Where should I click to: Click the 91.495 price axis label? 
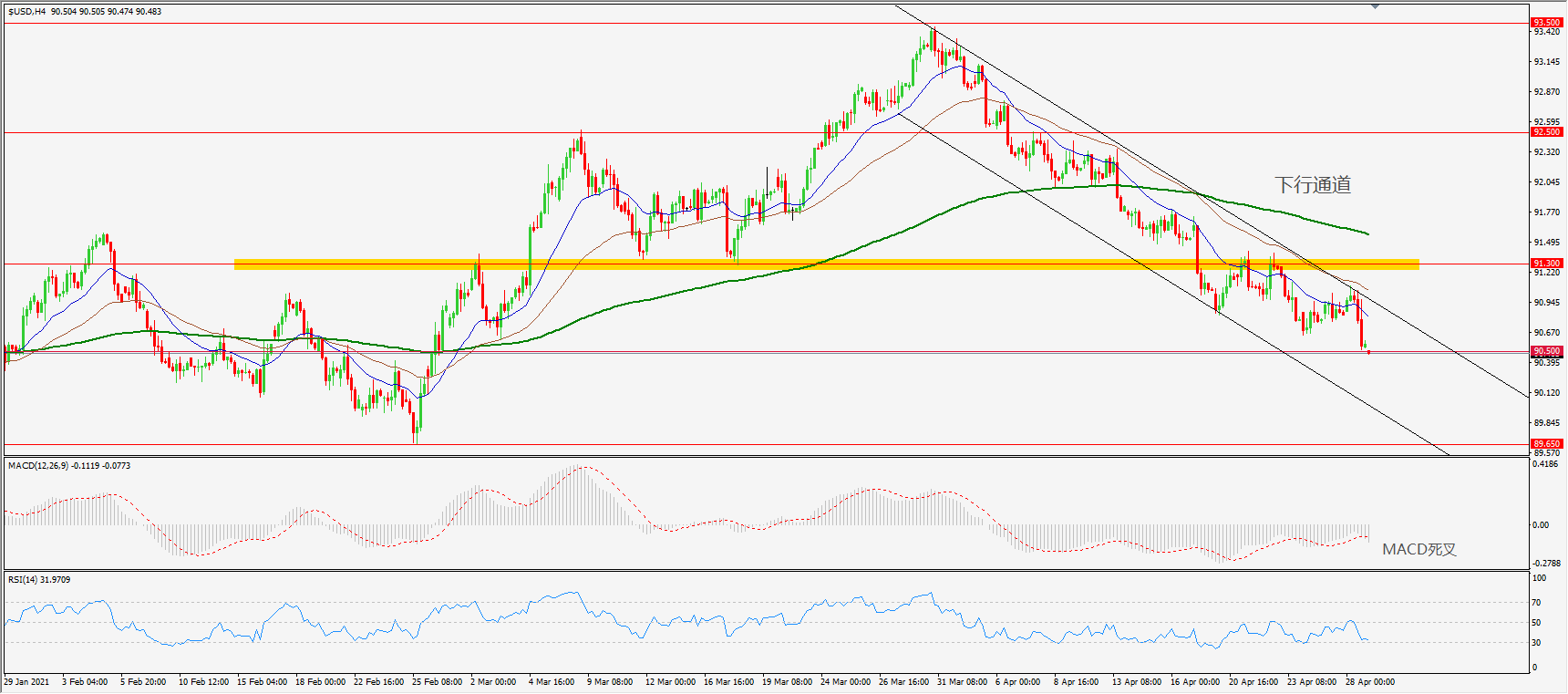[x=1547, y=243]
